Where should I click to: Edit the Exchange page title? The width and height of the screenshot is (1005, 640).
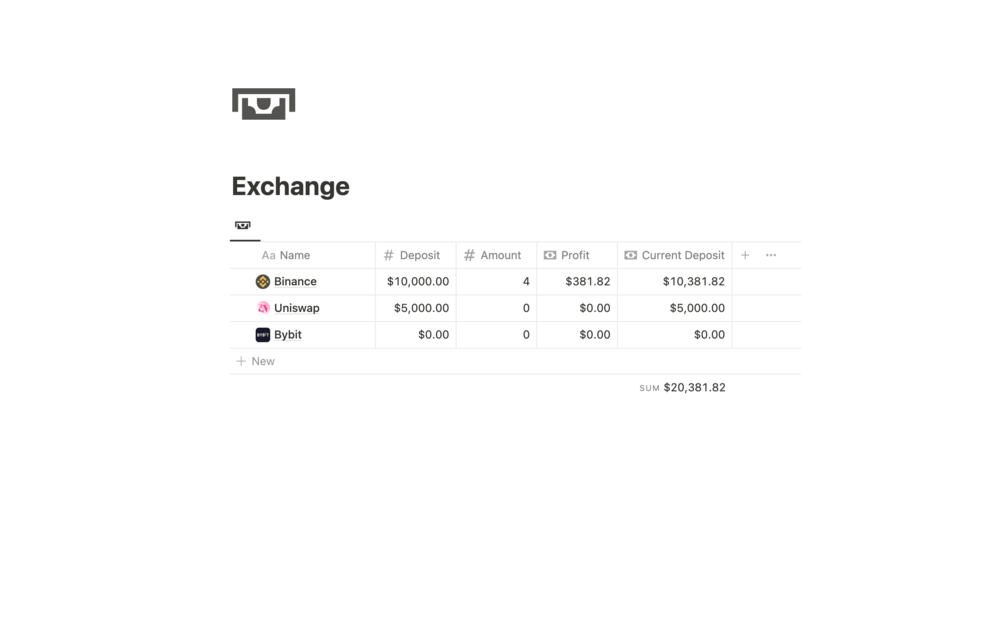[290, 186]
